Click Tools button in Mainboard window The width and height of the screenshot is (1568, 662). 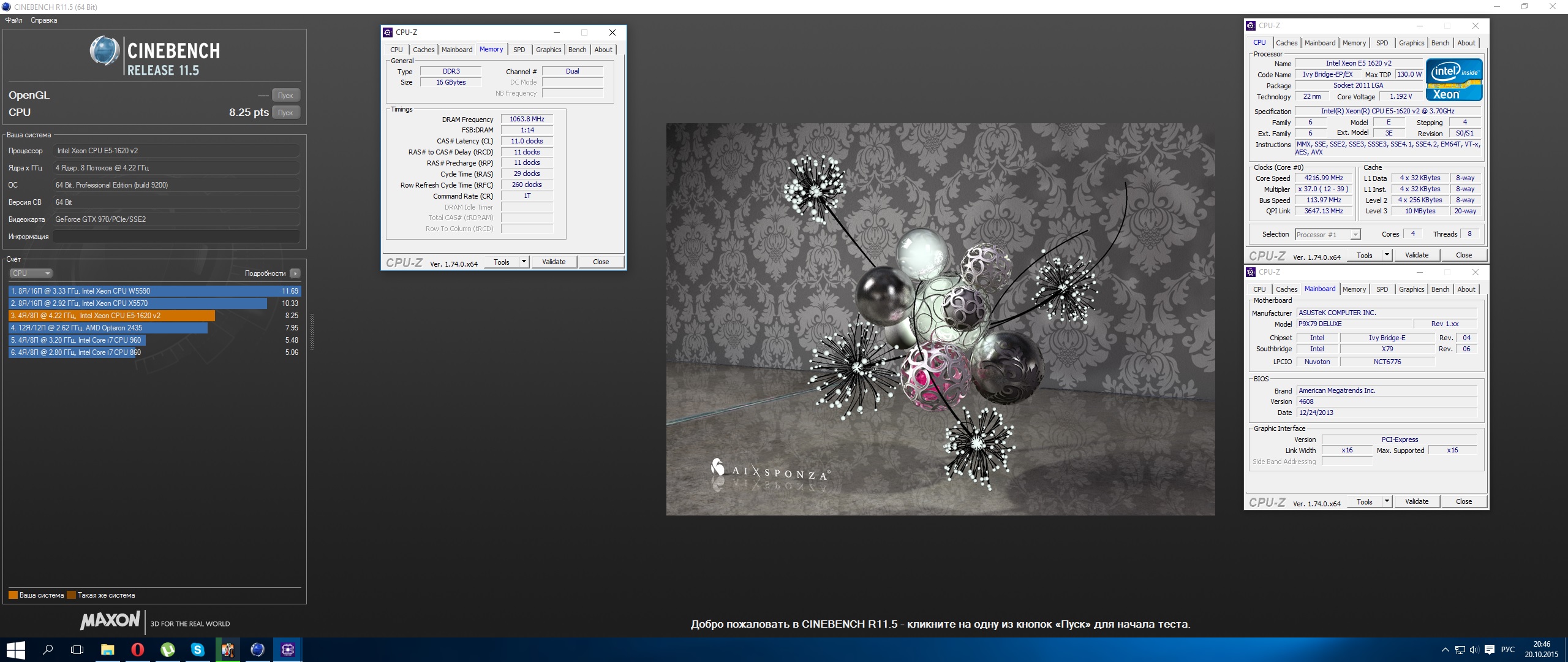tap(1365, 501)
